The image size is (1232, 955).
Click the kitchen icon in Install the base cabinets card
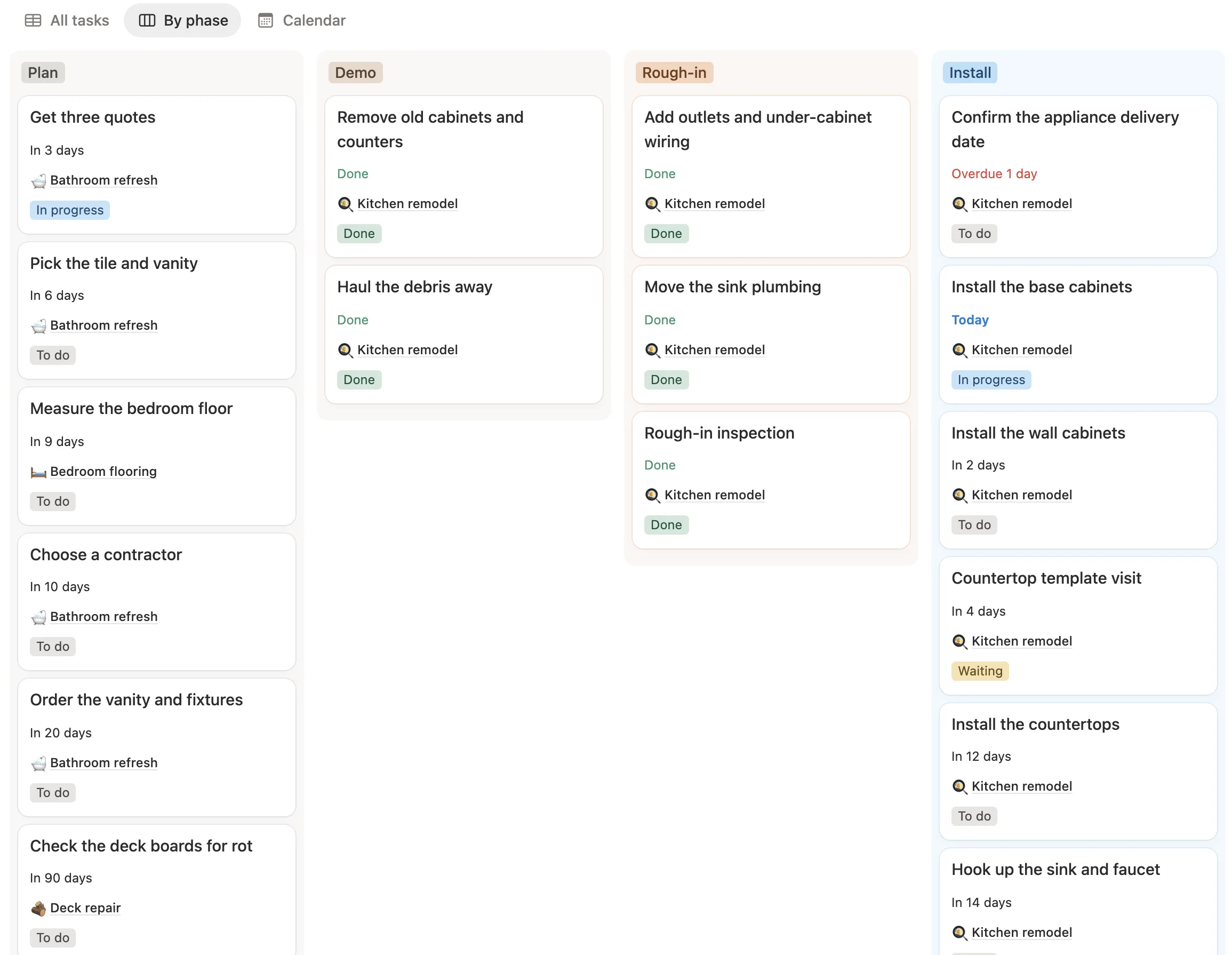click(x=959, y=350)
